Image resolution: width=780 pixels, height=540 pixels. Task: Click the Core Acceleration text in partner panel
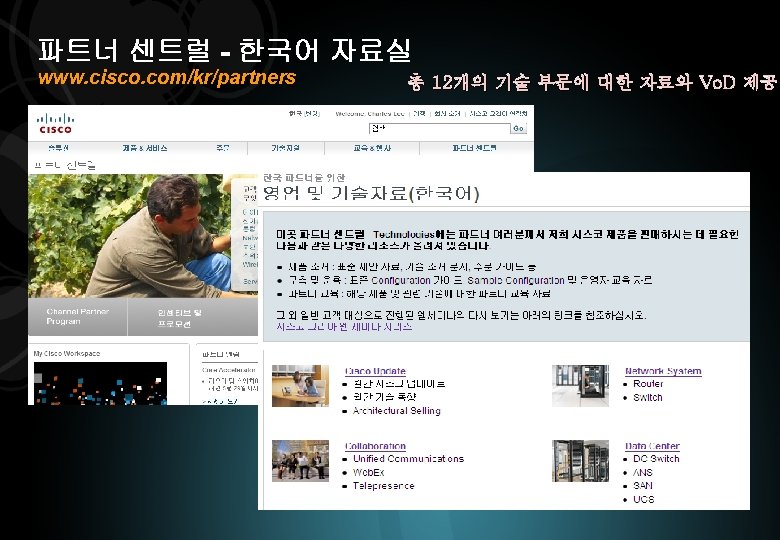tap(229, 370)
